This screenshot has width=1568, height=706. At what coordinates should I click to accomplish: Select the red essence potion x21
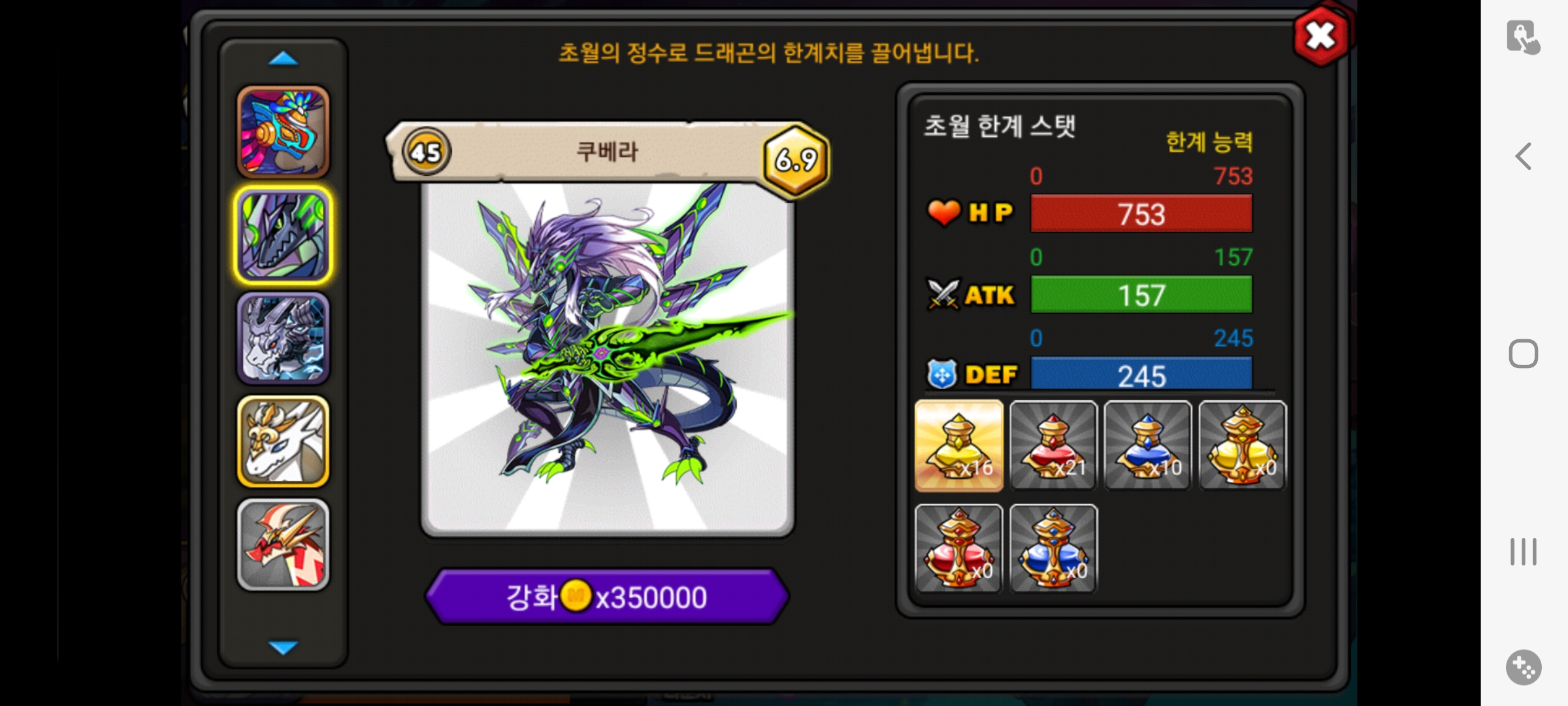pyautogui.click(x=1053, y=445)
